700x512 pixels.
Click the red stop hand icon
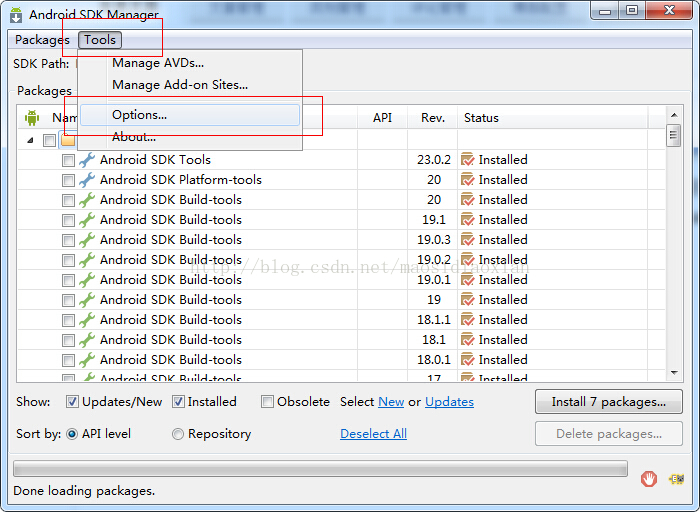click(x=649, y=479)
